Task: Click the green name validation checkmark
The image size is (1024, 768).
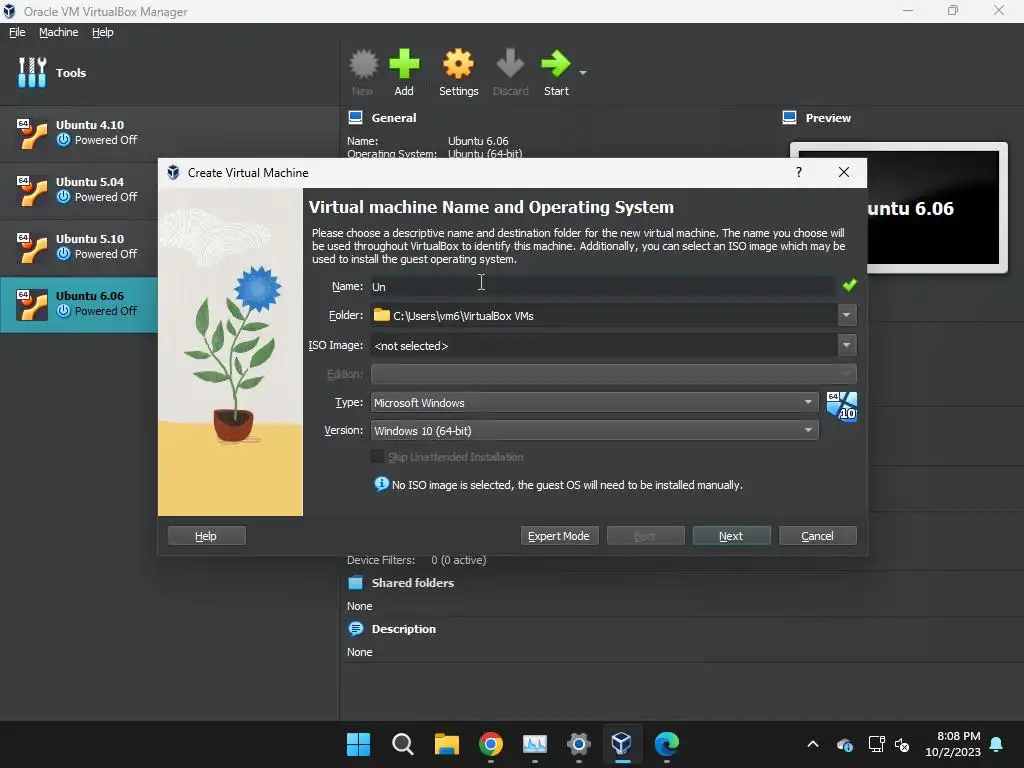Action: [x=850, y=285]
